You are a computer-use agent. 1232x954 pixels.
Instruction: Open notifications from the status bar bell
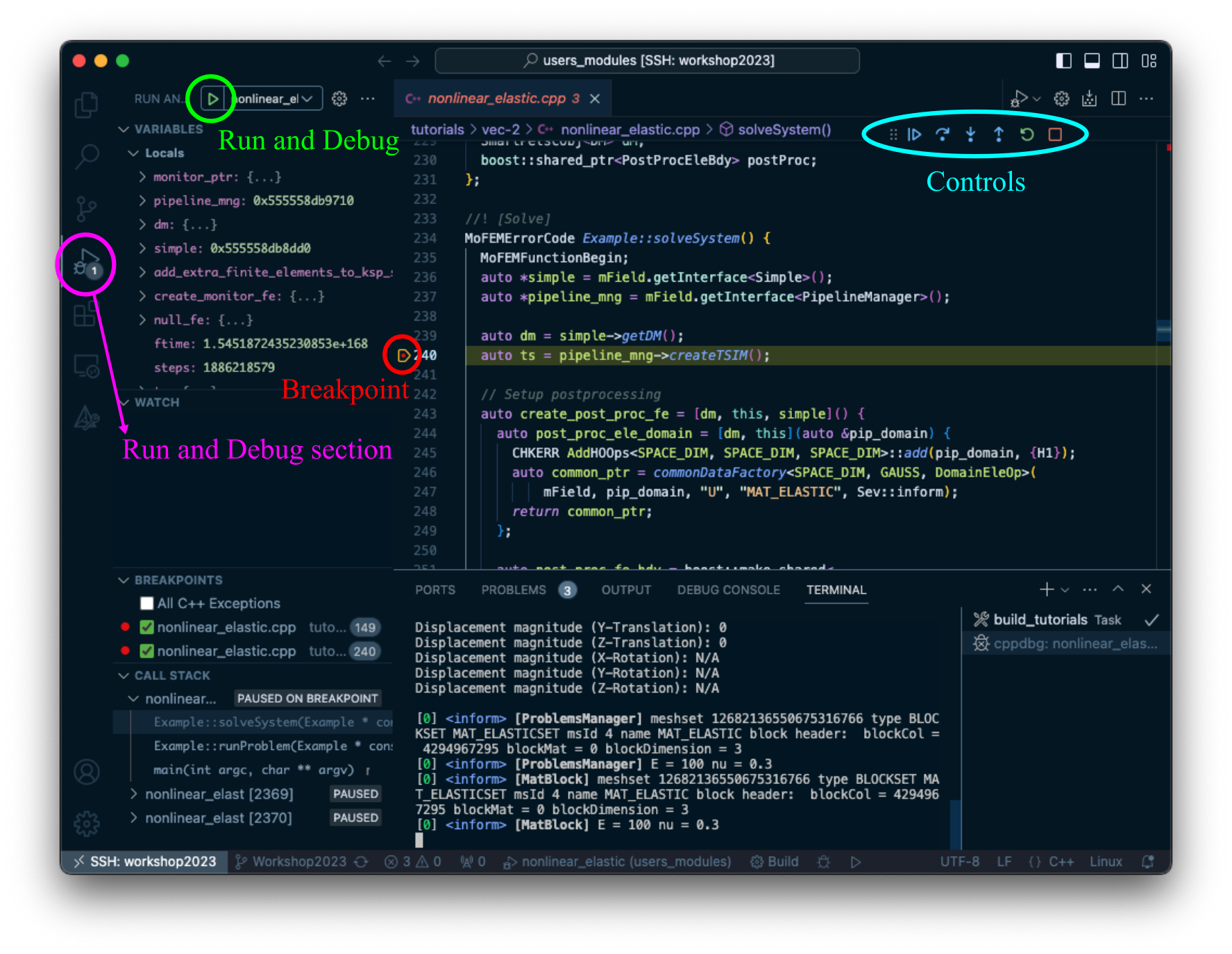1149,862
